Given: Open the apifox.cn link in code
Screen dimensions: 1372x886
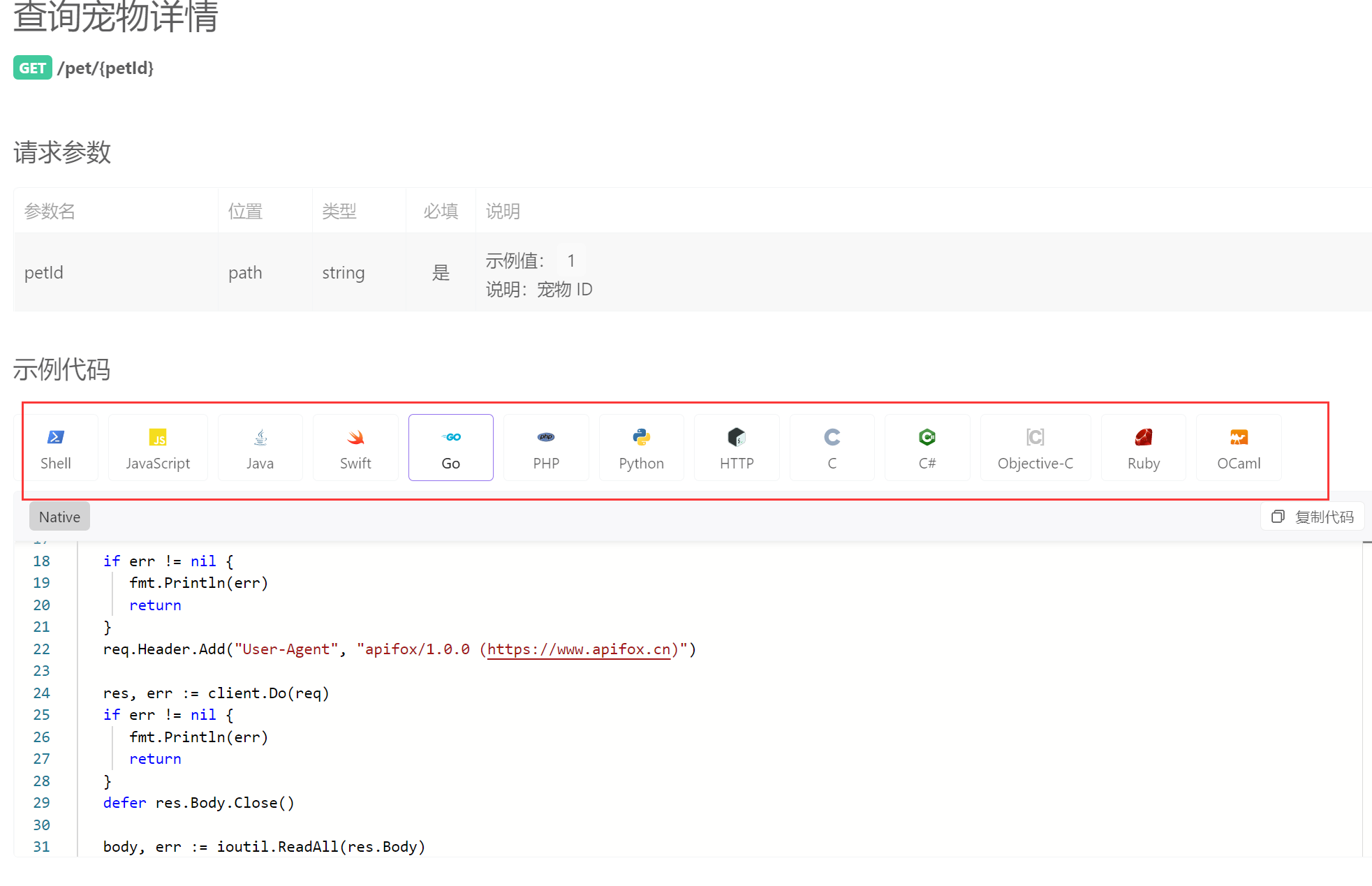Looking at the screenshot, I should point(578,649).
